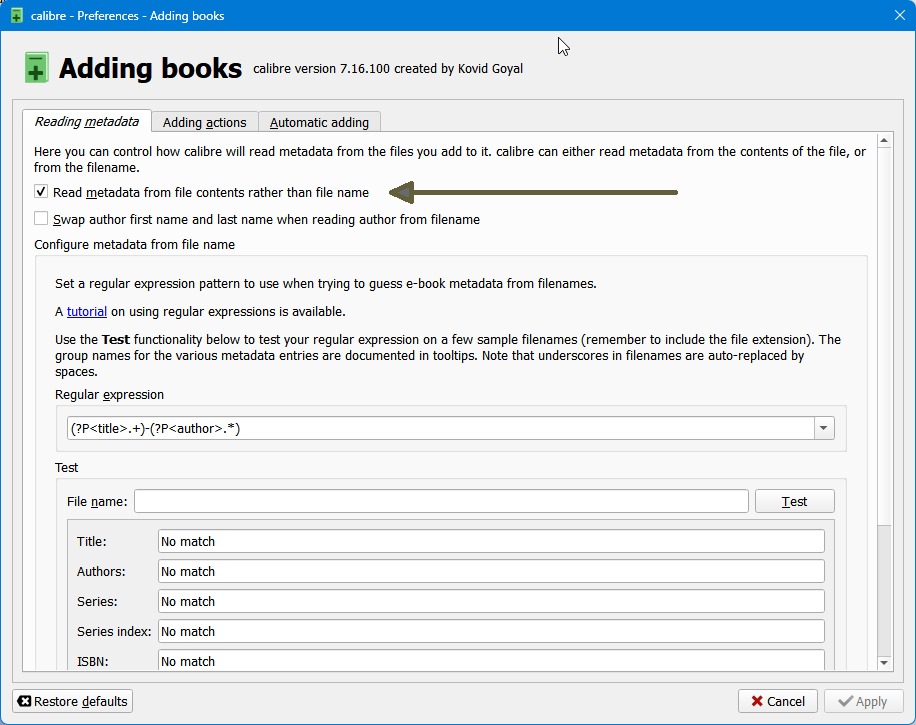Click the scroll down arrow of the scrollbar
Viewport: 916px width, 725px height.
pos(884,662)
